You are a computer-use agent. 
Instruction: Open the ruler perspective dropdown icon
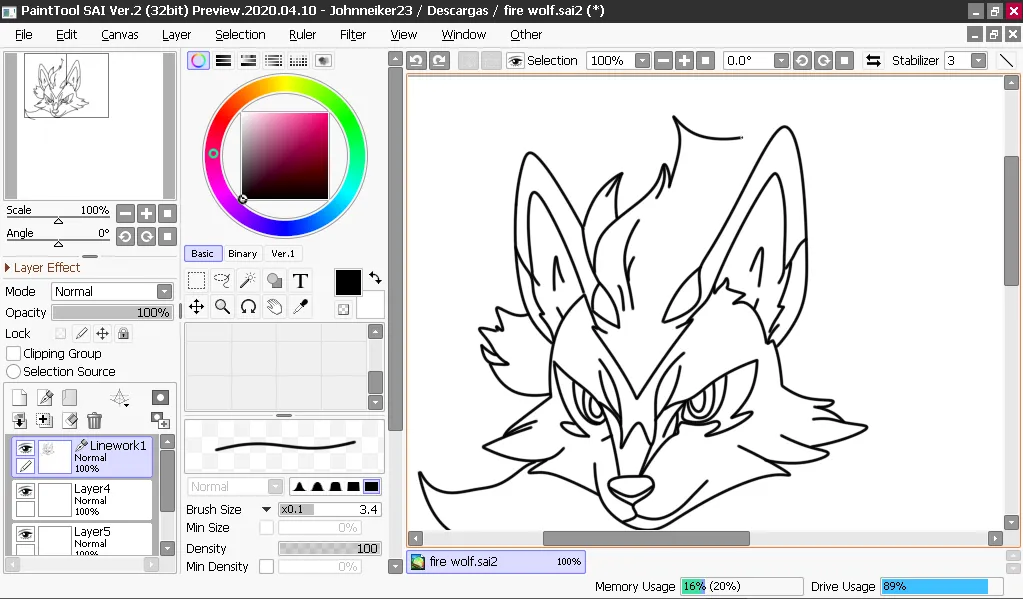click(119, 397)
